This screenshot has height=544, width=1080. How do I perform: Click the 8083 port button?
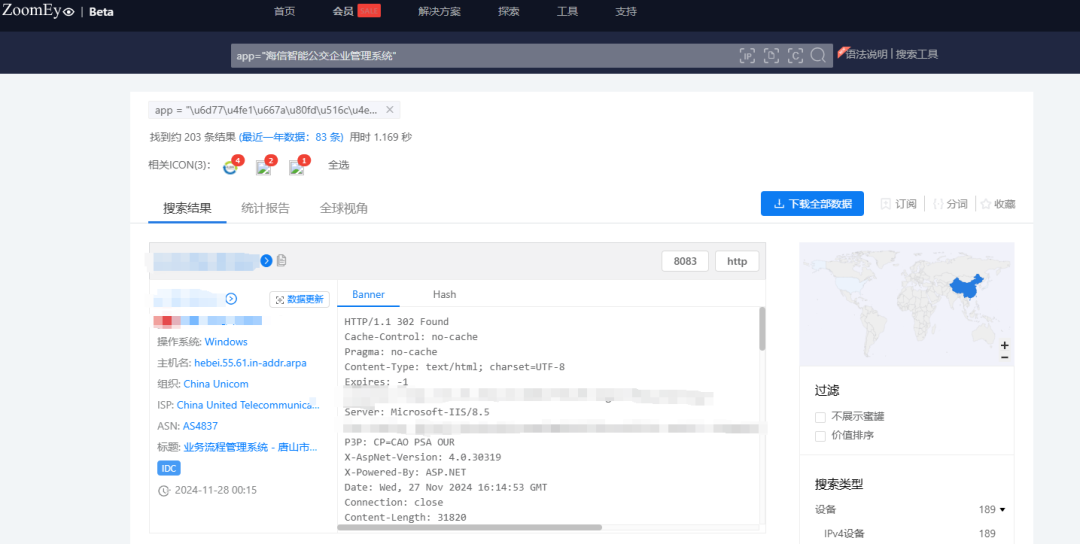tap(685, 262)
